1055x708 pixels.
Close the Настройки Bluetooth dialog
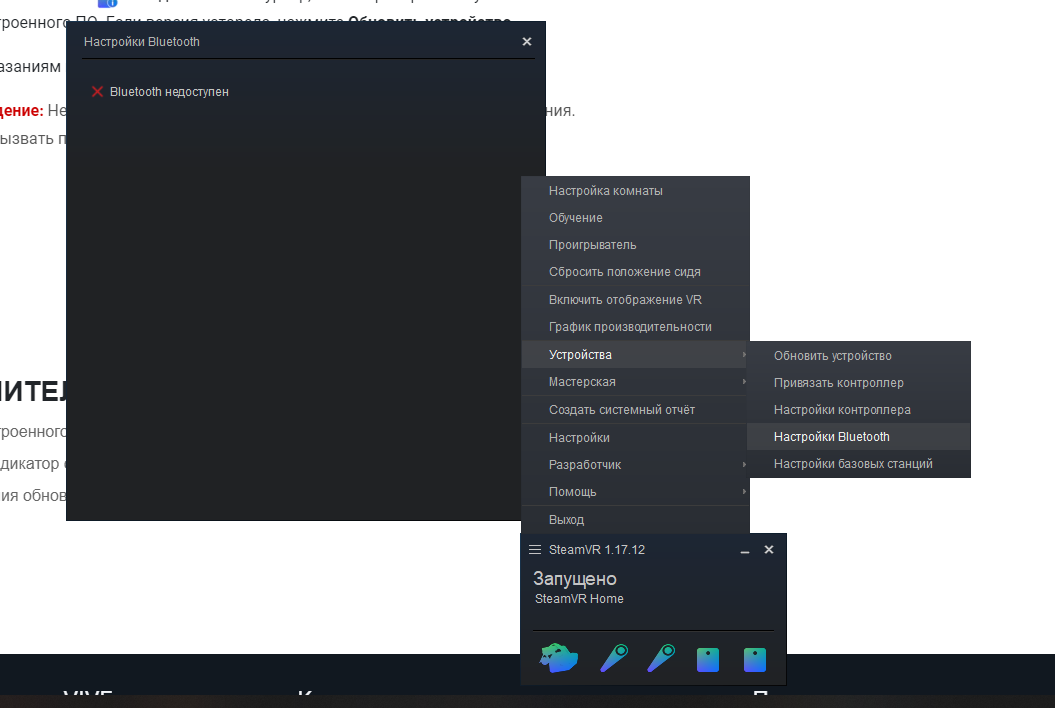point(527,42)
